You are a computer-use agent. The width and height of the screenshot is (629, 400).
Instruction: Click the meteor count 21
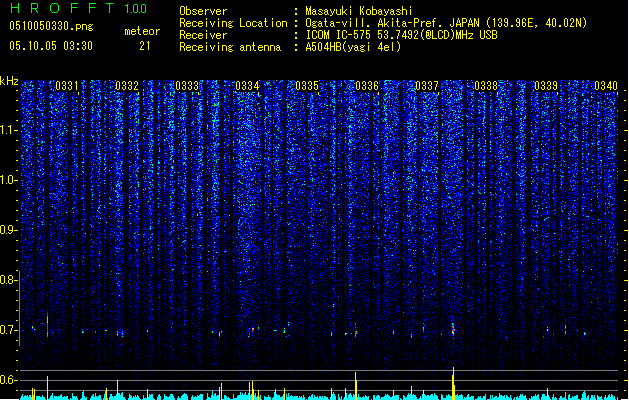coord(144,46)
